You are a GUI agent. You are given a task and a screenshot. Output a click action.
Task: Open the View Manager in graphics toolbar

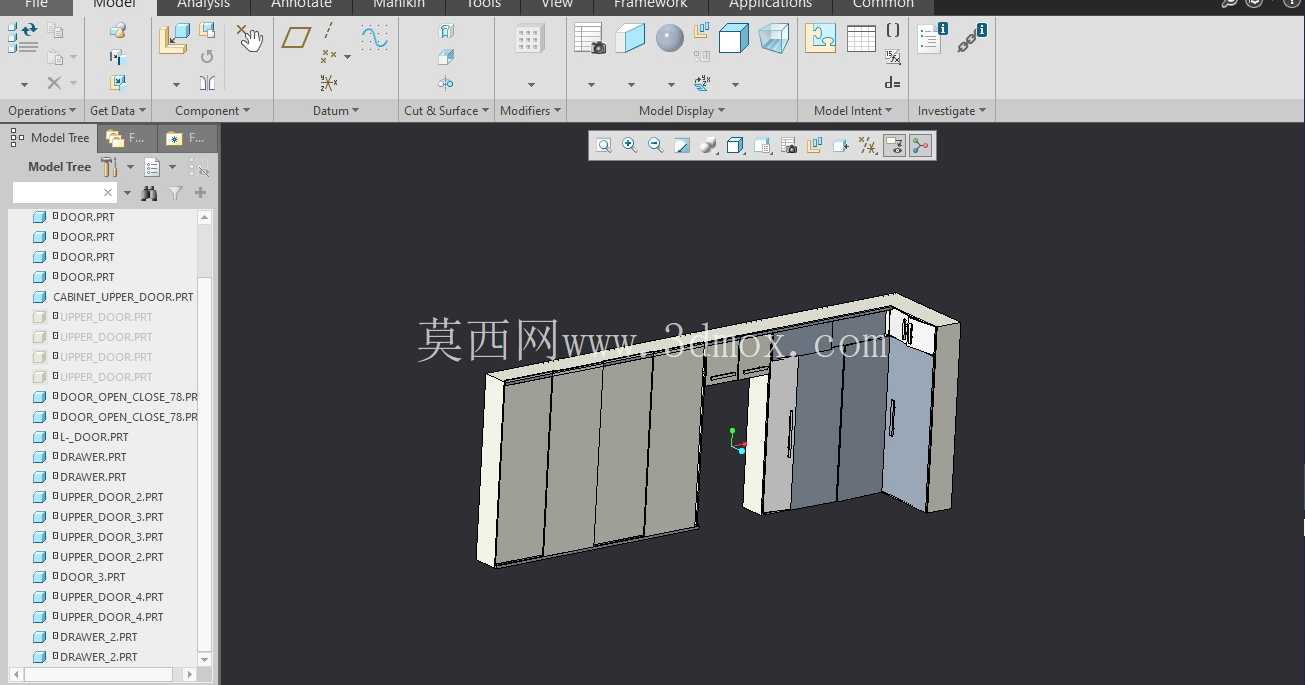click(789, 146)
